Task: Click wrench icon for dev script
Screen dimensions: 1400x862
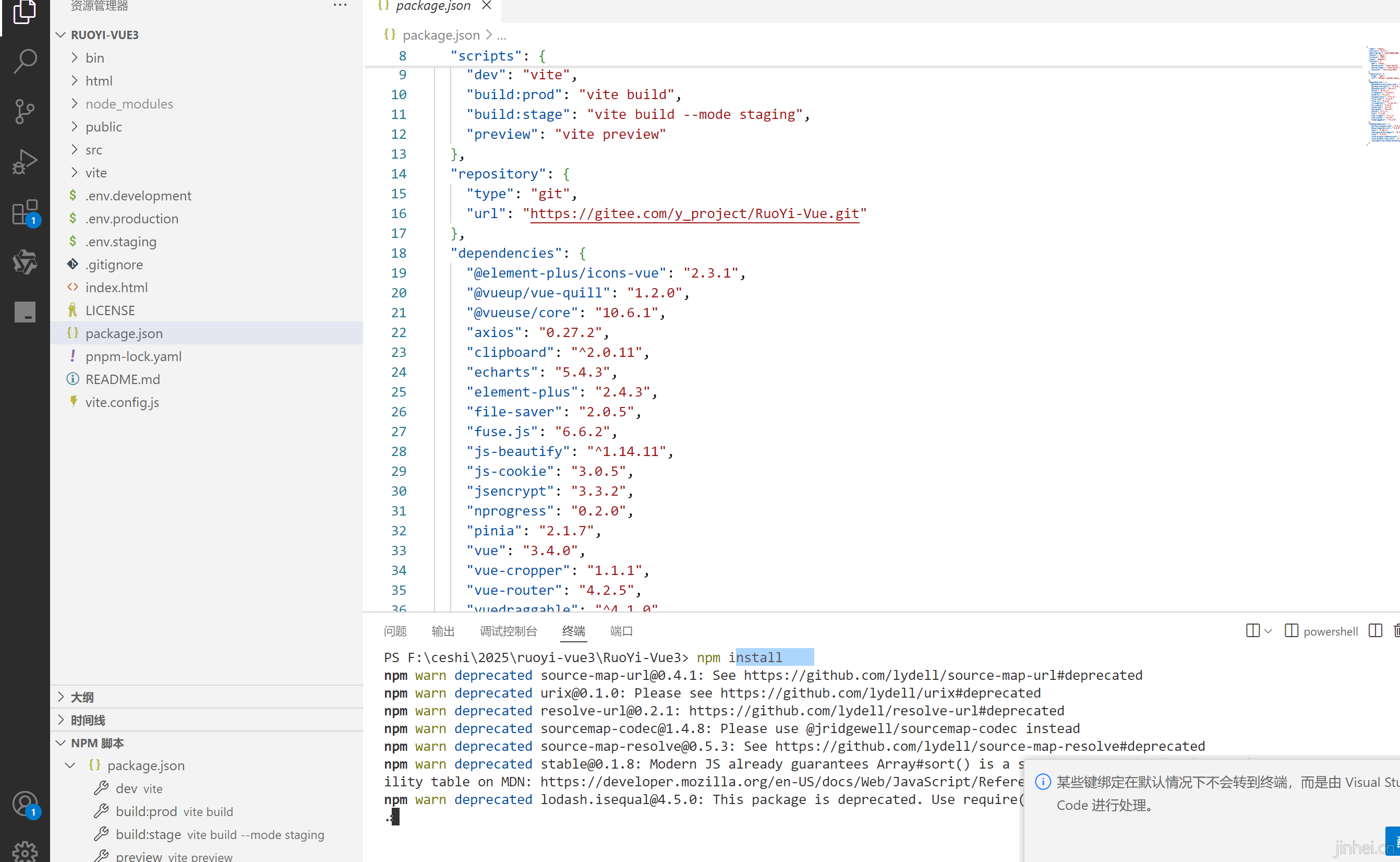Action: 101,788
